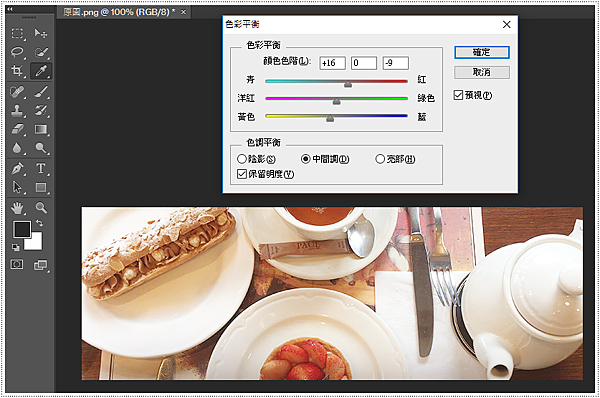Click the Magenta-Green slider handle
The image size is (600, 398).
pyautogui.click(x=336, y=101)
